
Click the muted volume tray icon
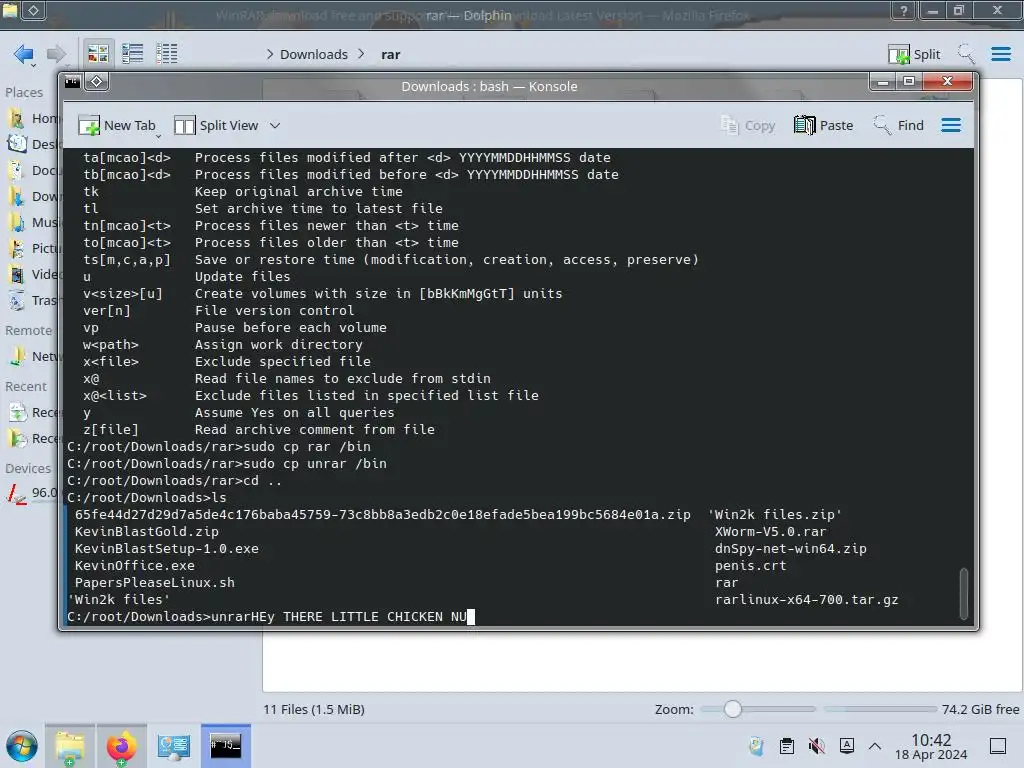pyautogui.click(x=816, y=746)
